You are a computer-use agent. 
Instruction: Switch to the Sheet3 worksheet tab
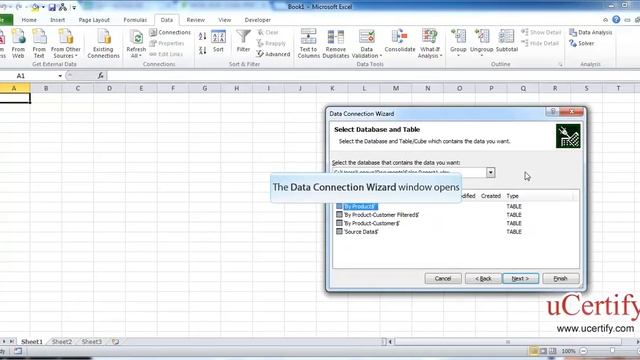pos(91,342)
